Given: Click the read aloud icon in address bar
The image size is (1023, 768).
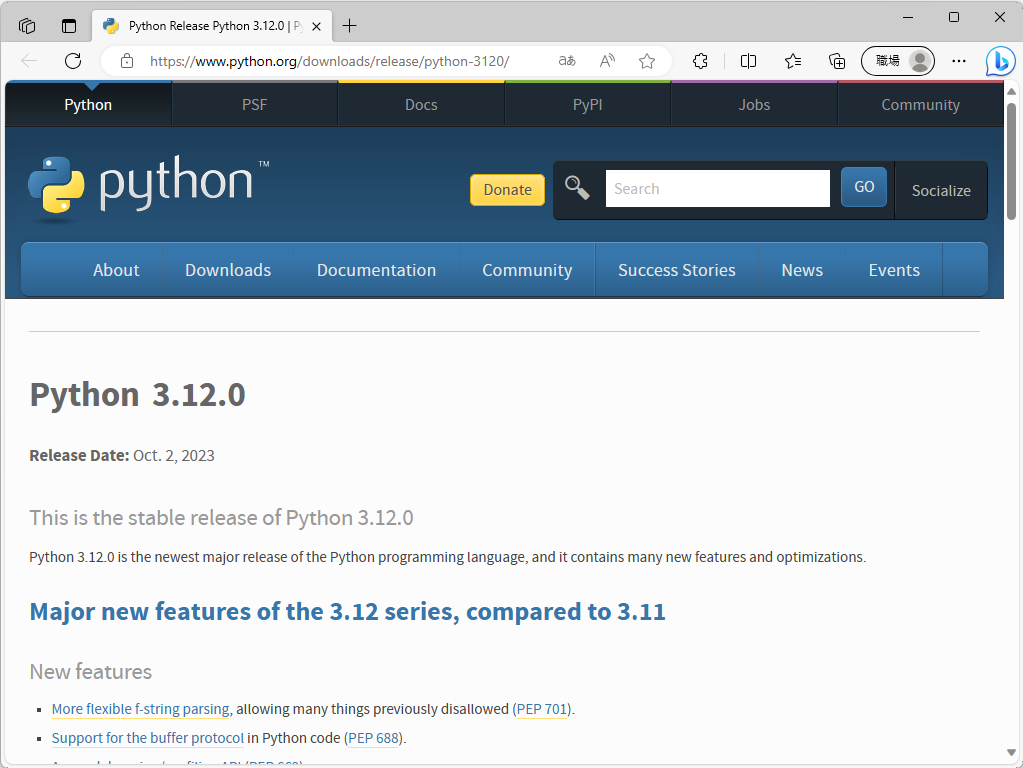Looking at the screenshot, I should 606,60.
